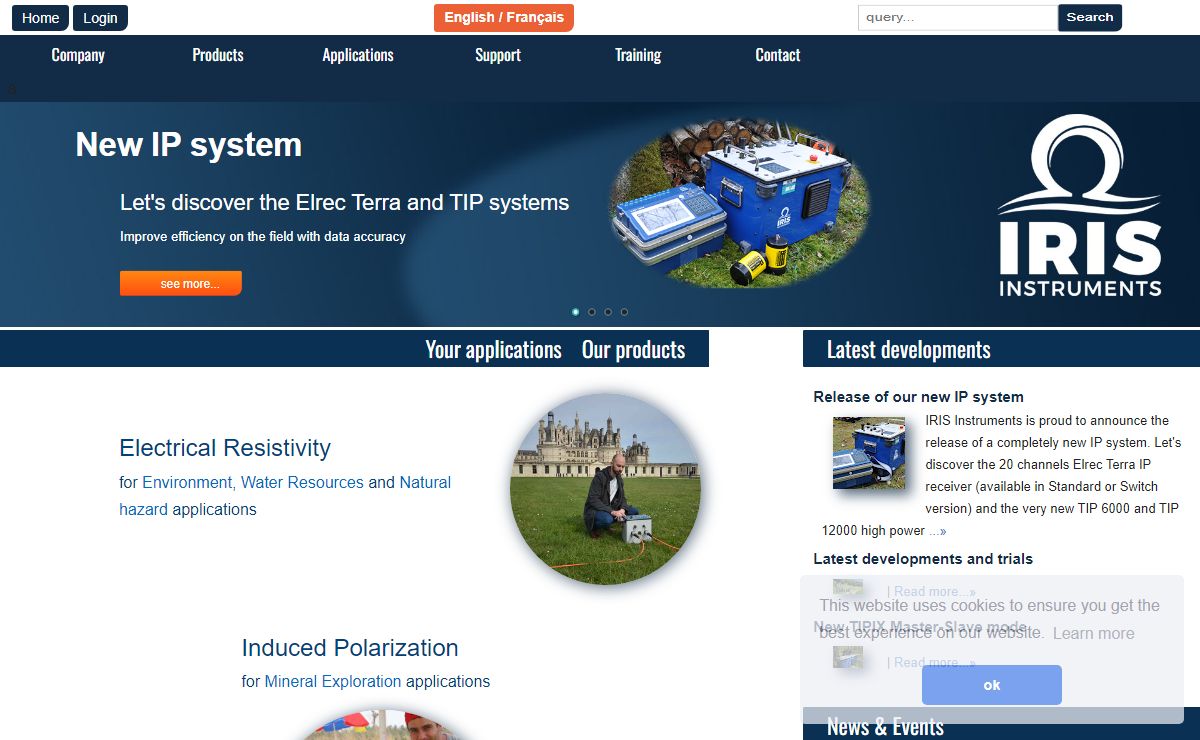Click the circular resistivity field photo

605,489
